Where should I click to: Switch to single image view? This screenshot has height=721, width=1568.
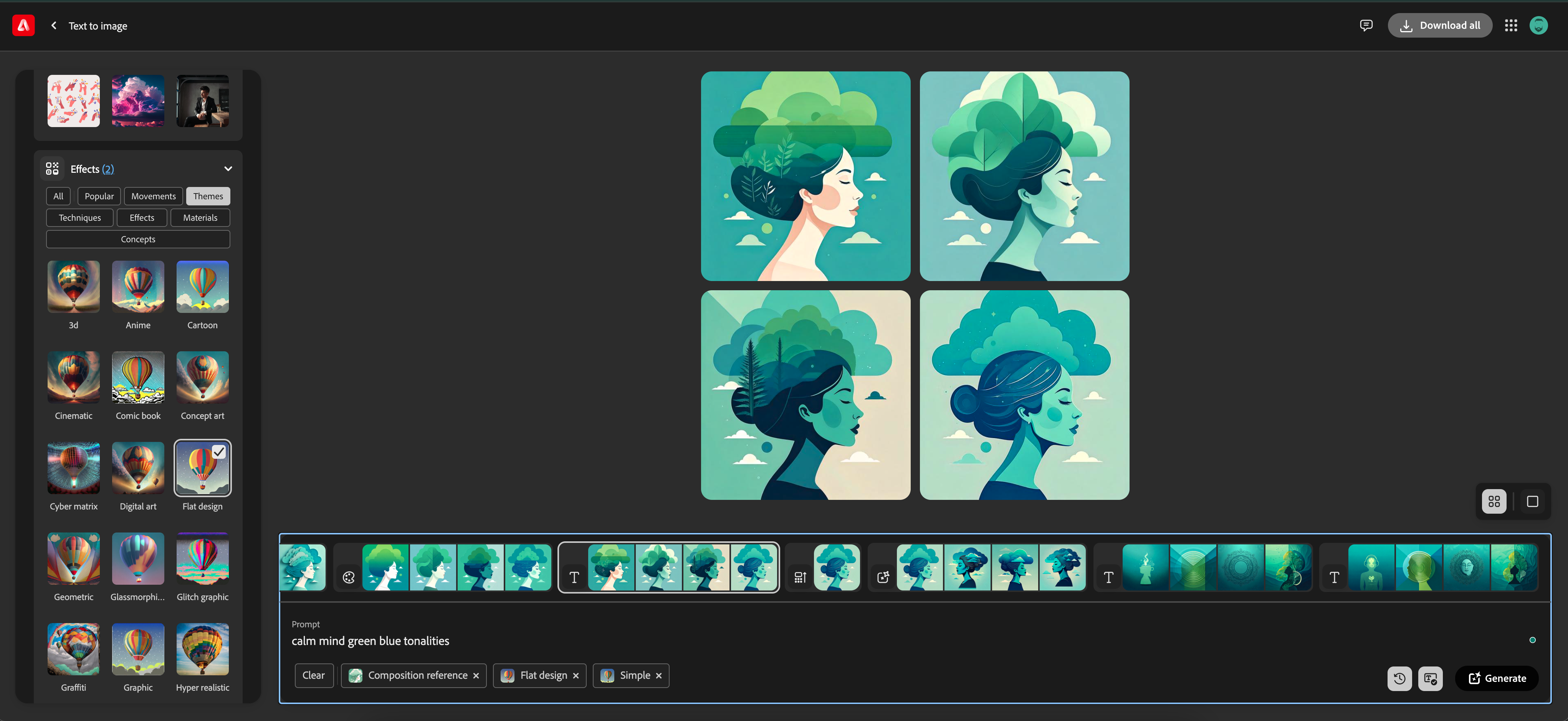click(1532, 501)
